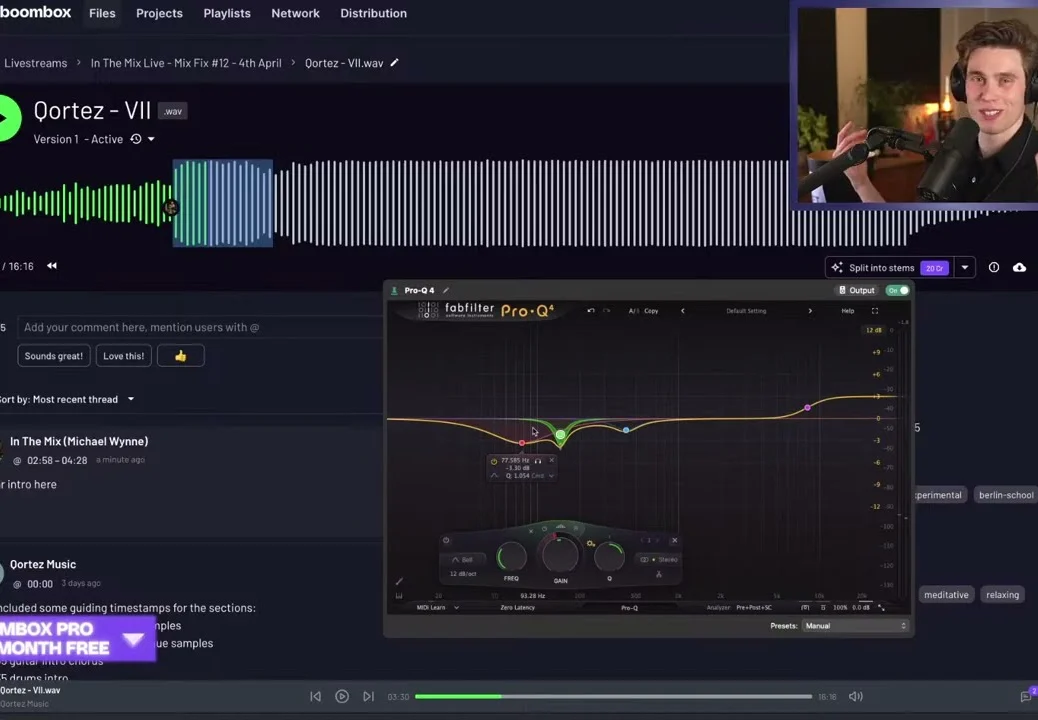Screen dimensions: 1038x720
Task: Expand the Version 1 - Active dropdown arrow
Action: 152,139
